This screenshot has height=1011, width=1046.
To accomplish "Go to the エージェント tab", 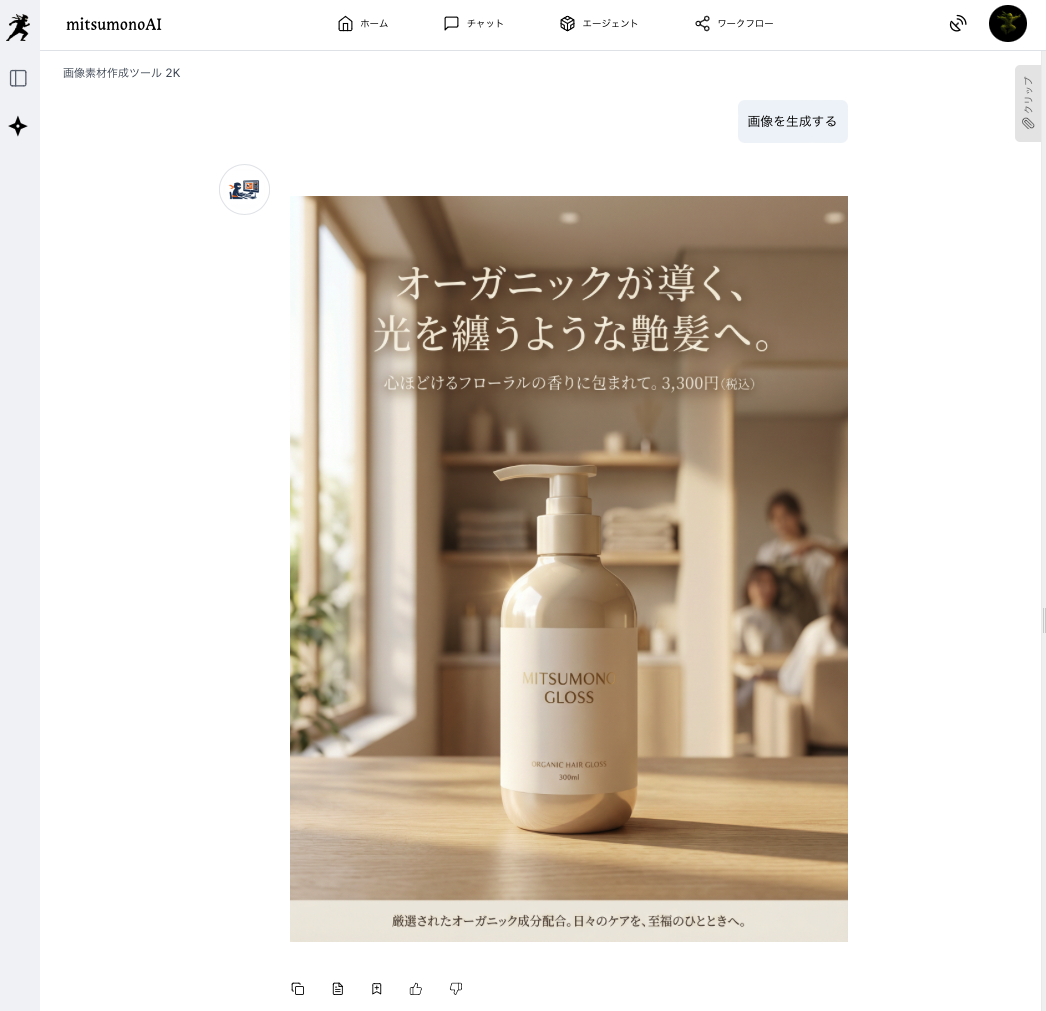I will 599,23.
